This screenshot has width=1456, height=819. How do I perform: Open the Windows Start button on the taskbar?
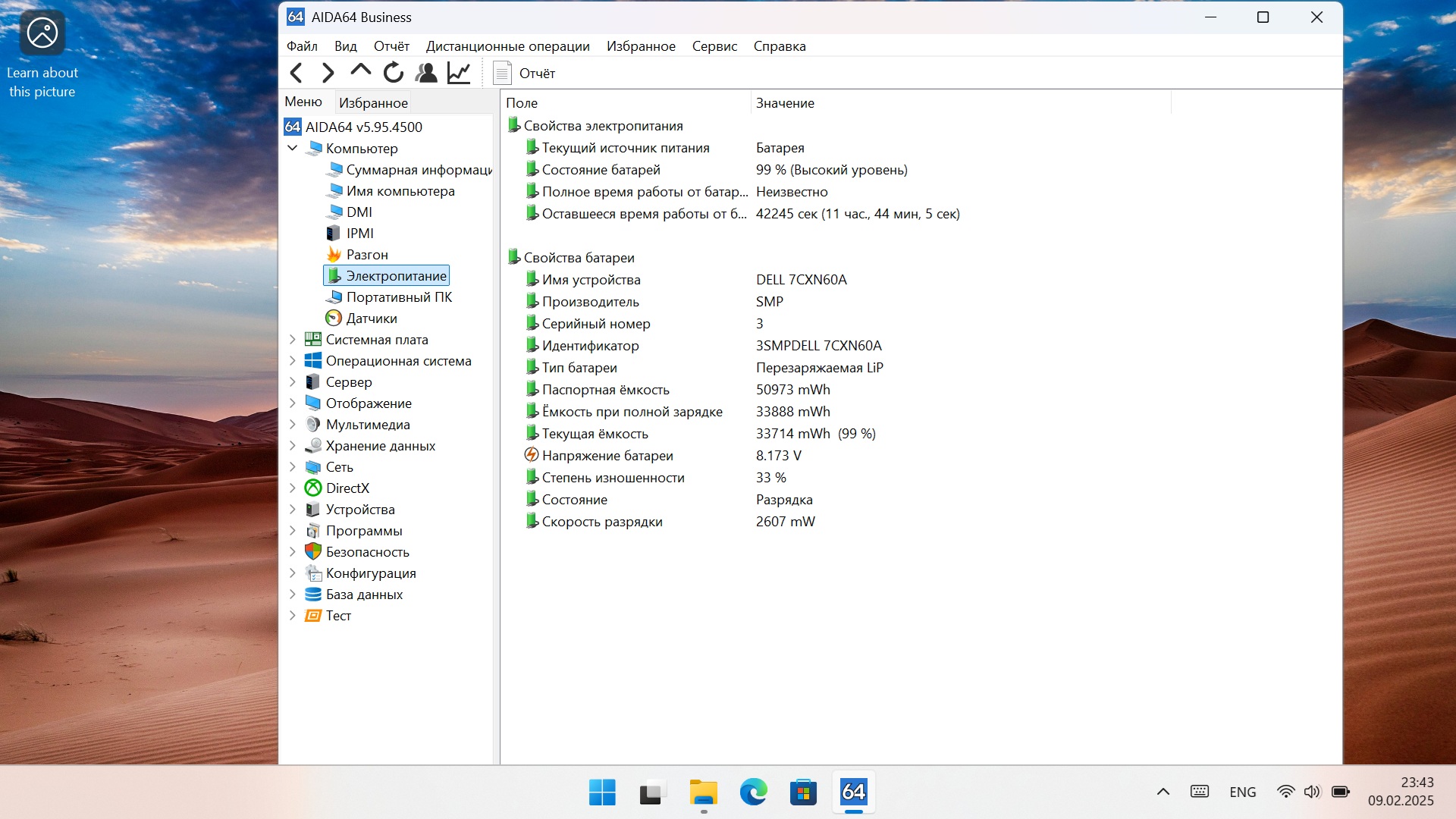point(602,792)
